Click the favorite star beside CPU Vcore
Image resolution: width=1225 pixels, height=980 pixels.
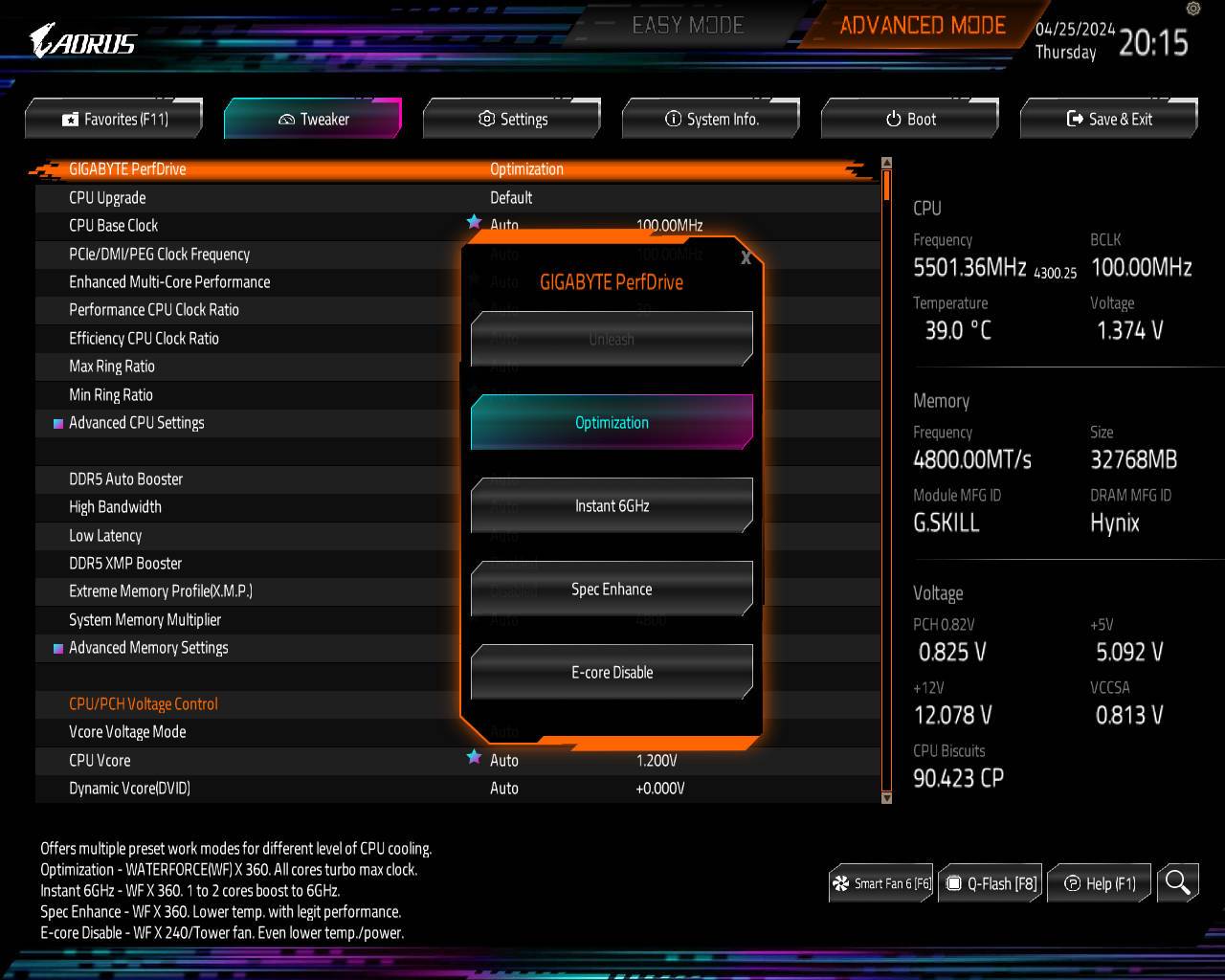tap(474, 757)
